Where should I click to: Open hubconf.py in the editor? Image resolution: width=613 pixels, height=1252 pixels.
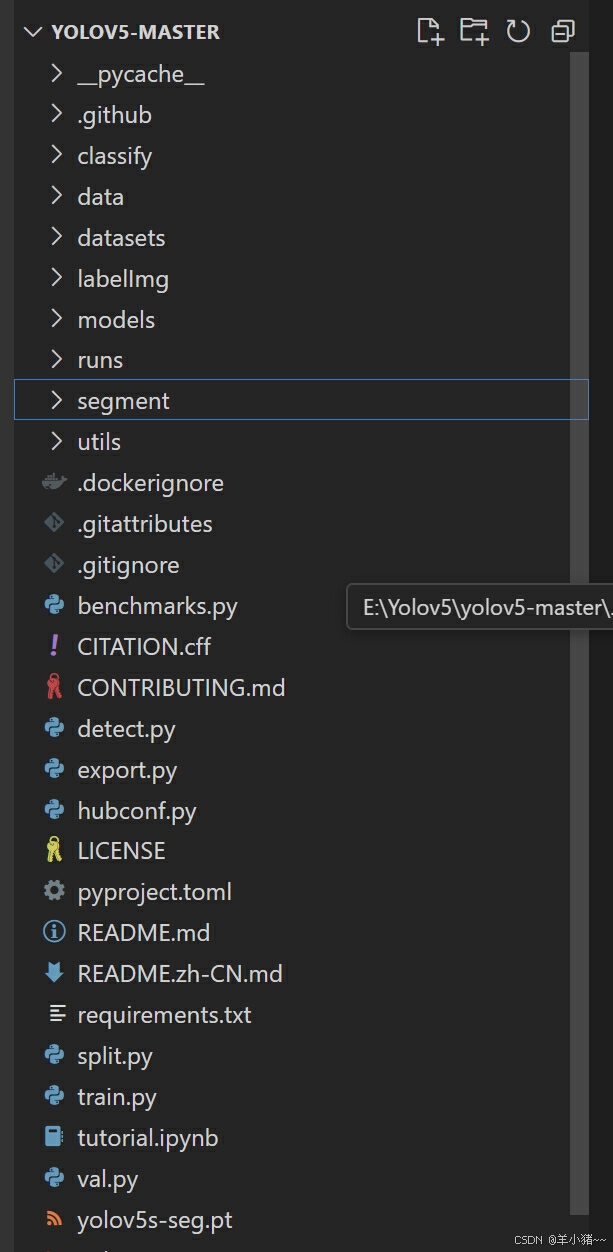tap(137, 811)
